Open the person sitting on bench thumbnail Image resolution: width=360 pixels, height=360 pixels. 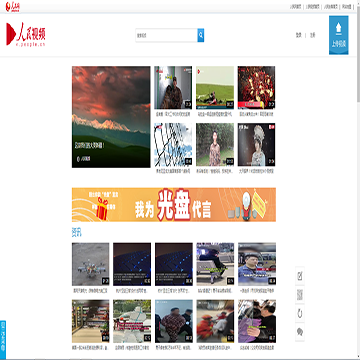[x=215, y=264]
